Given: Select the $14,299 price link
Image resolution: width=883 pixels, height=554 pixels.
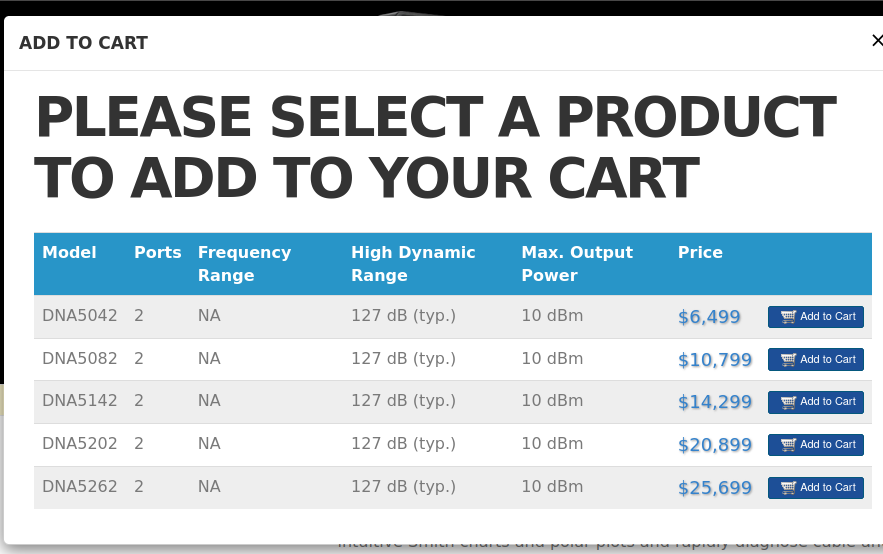Looking at the screenshot, I should pyautogui.click(x=714, y=402).
